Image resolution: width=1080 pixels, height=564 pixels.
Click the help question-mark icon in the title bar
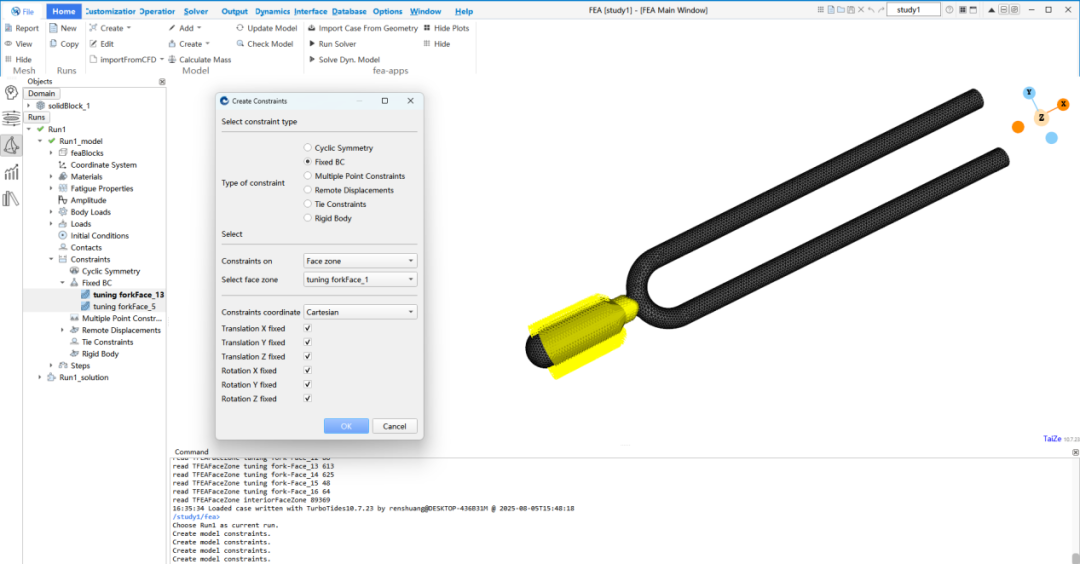coord(949,10)
